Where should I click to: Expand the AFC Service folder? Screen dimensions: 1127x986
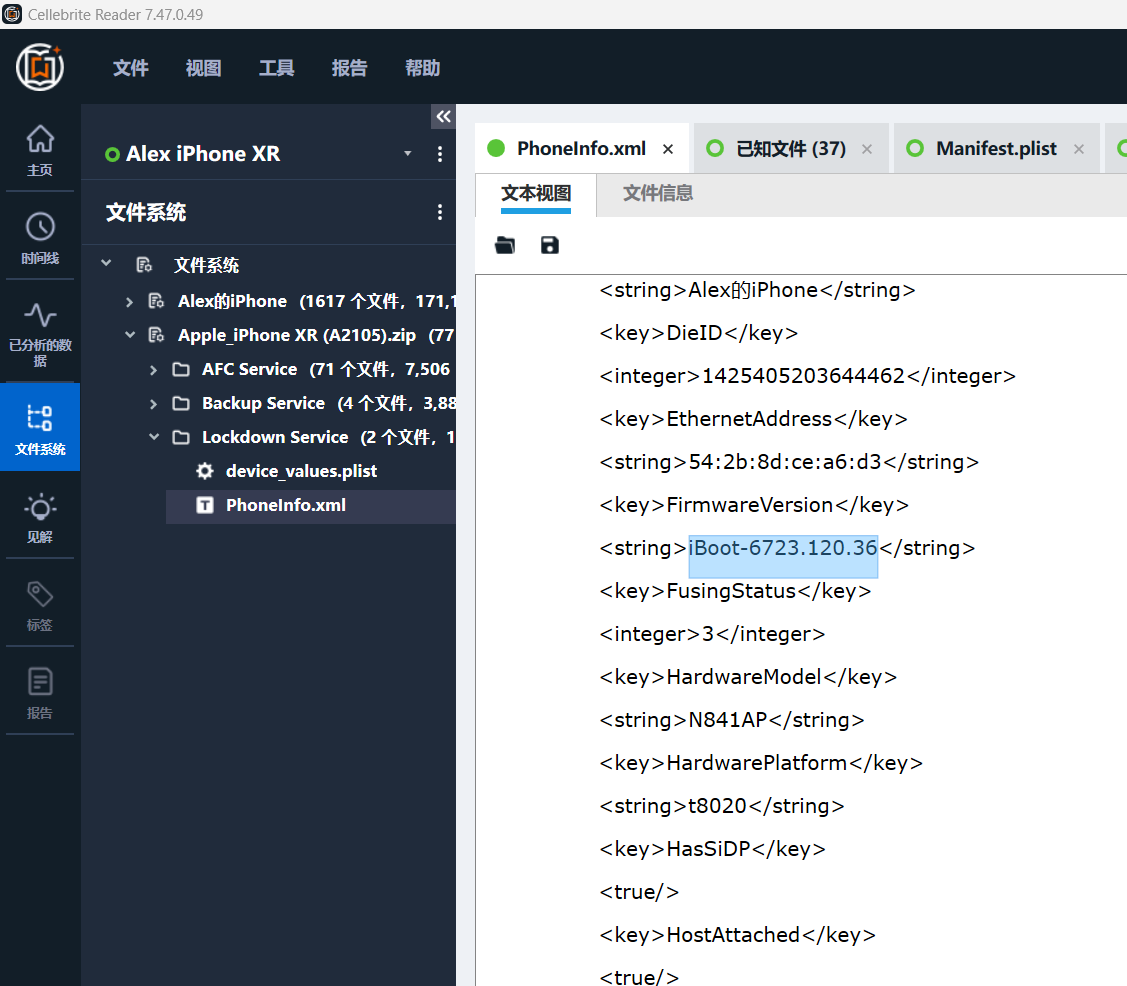(153, 369)
